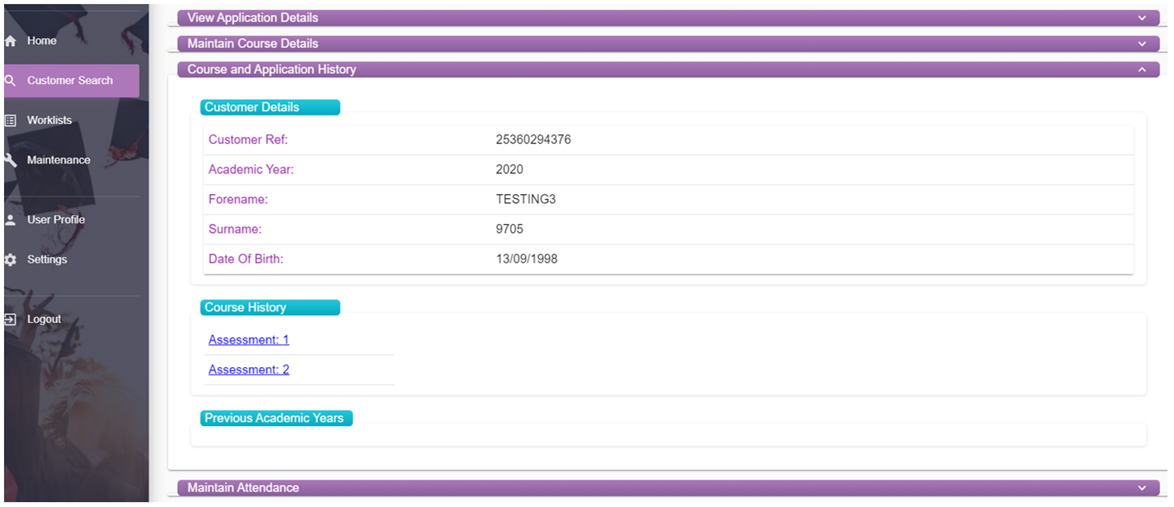Click the Course History section label
1174x507 pixels.
tap(270, 308)
